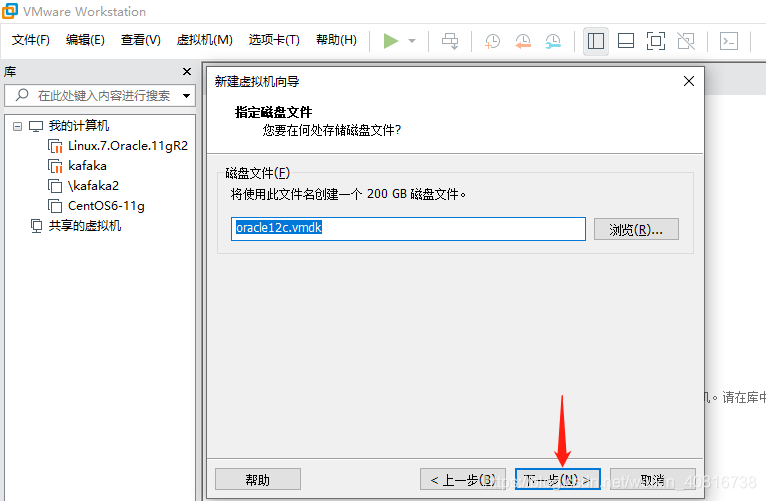Open the 虚拟机(M) menu
This screenshot has width=766, height=501.
coord(204,40)
